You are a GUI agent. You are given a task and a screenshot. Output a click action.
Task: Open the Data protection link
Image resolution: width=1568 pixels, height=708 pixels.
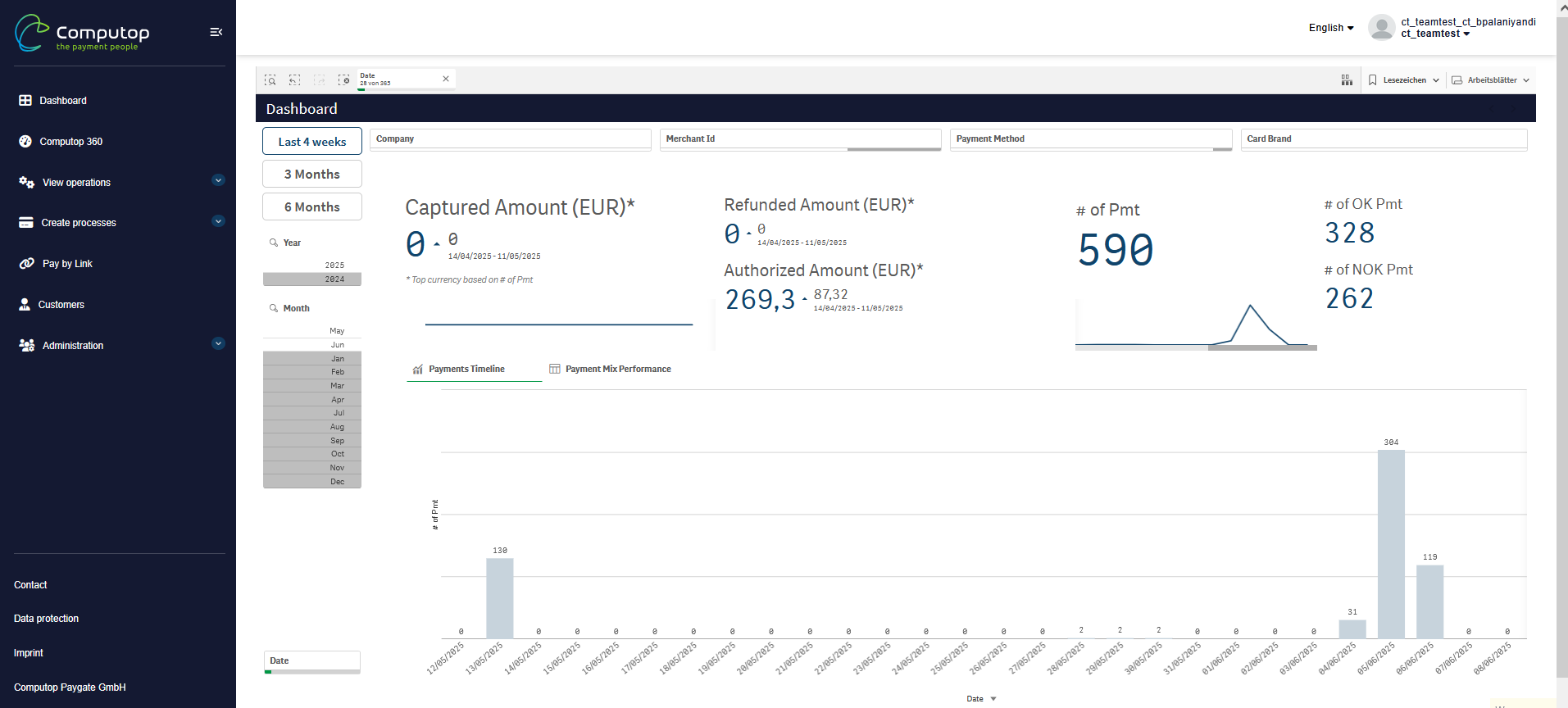(x=47, y=619)
